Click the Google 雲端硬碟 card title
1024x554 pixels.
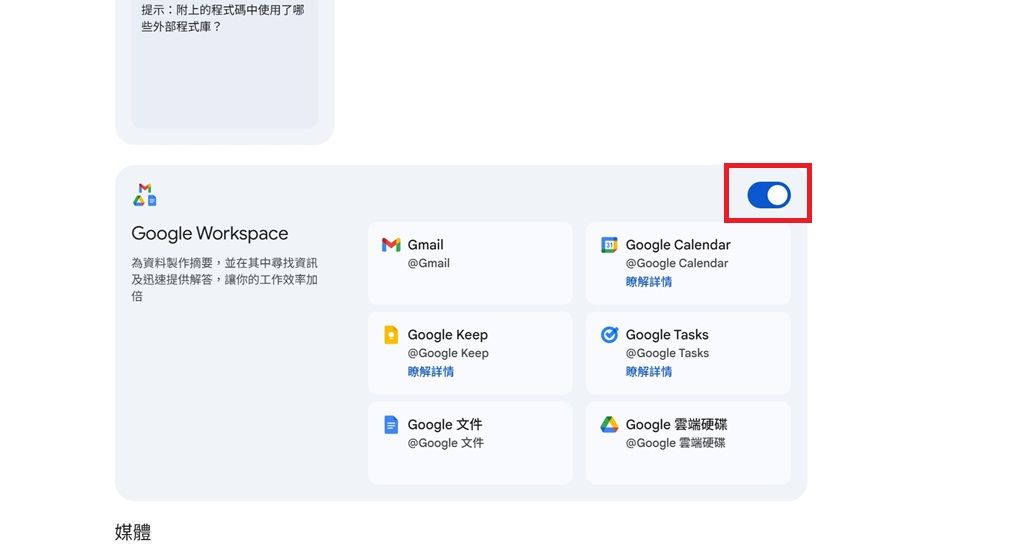click(677, 425)
